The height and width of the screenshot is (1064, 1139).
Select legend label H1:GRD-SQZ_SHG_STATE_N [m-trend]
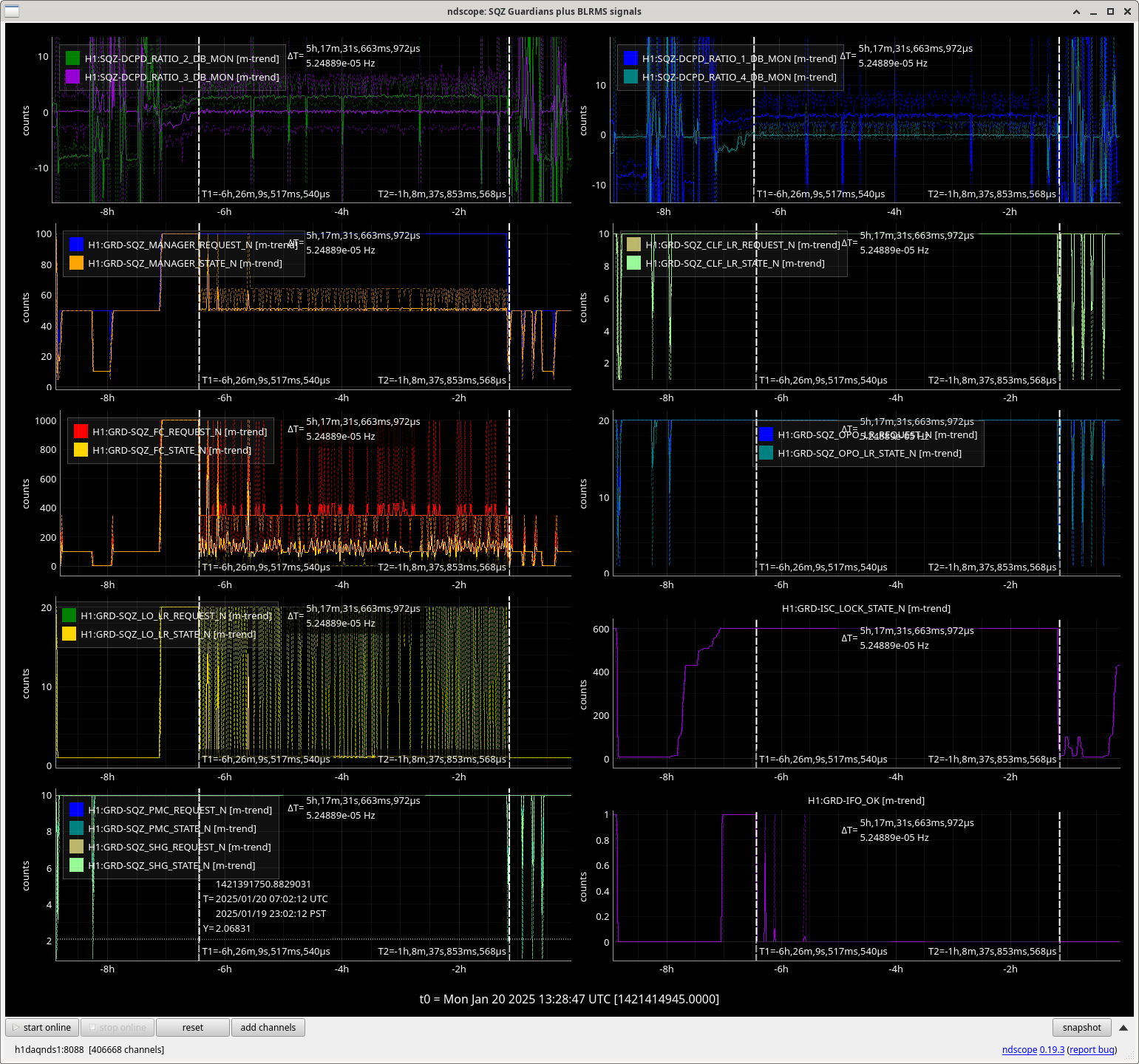[x=171, y=865]
